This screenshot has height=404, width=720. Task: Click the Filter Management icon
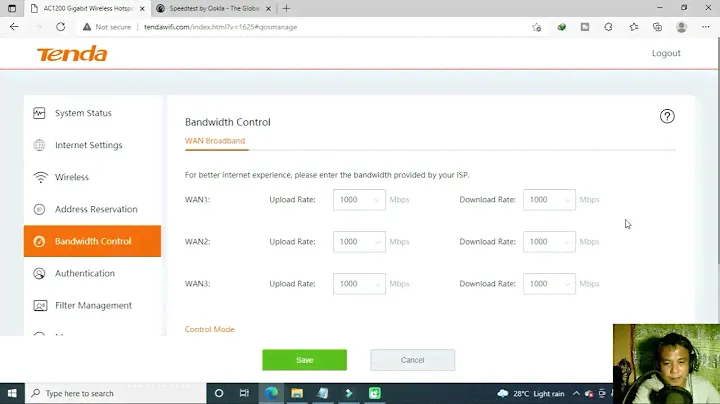pyautogui.click(x=39, y=305)
